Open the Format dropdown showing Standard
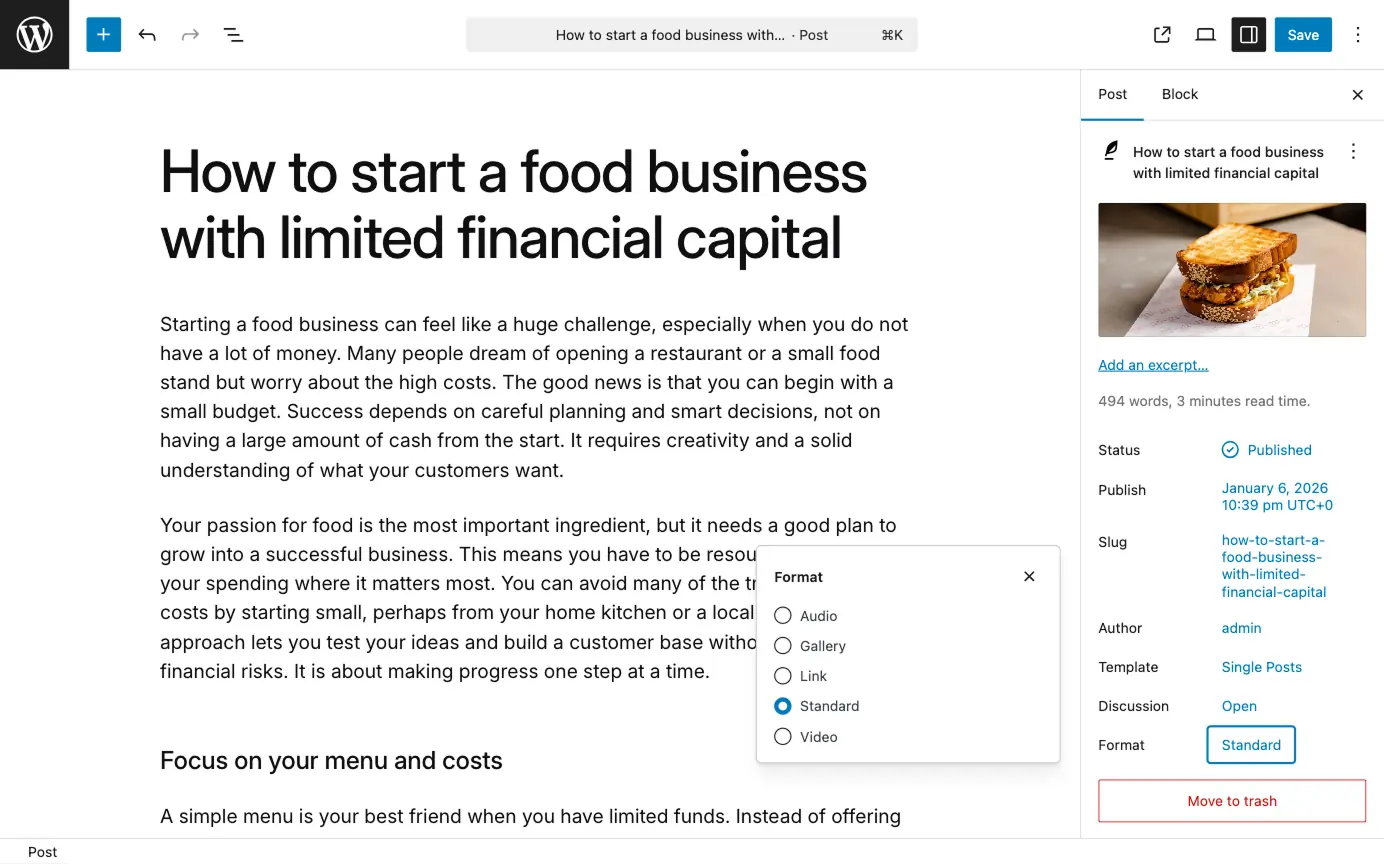 (x=1250, y=745)
